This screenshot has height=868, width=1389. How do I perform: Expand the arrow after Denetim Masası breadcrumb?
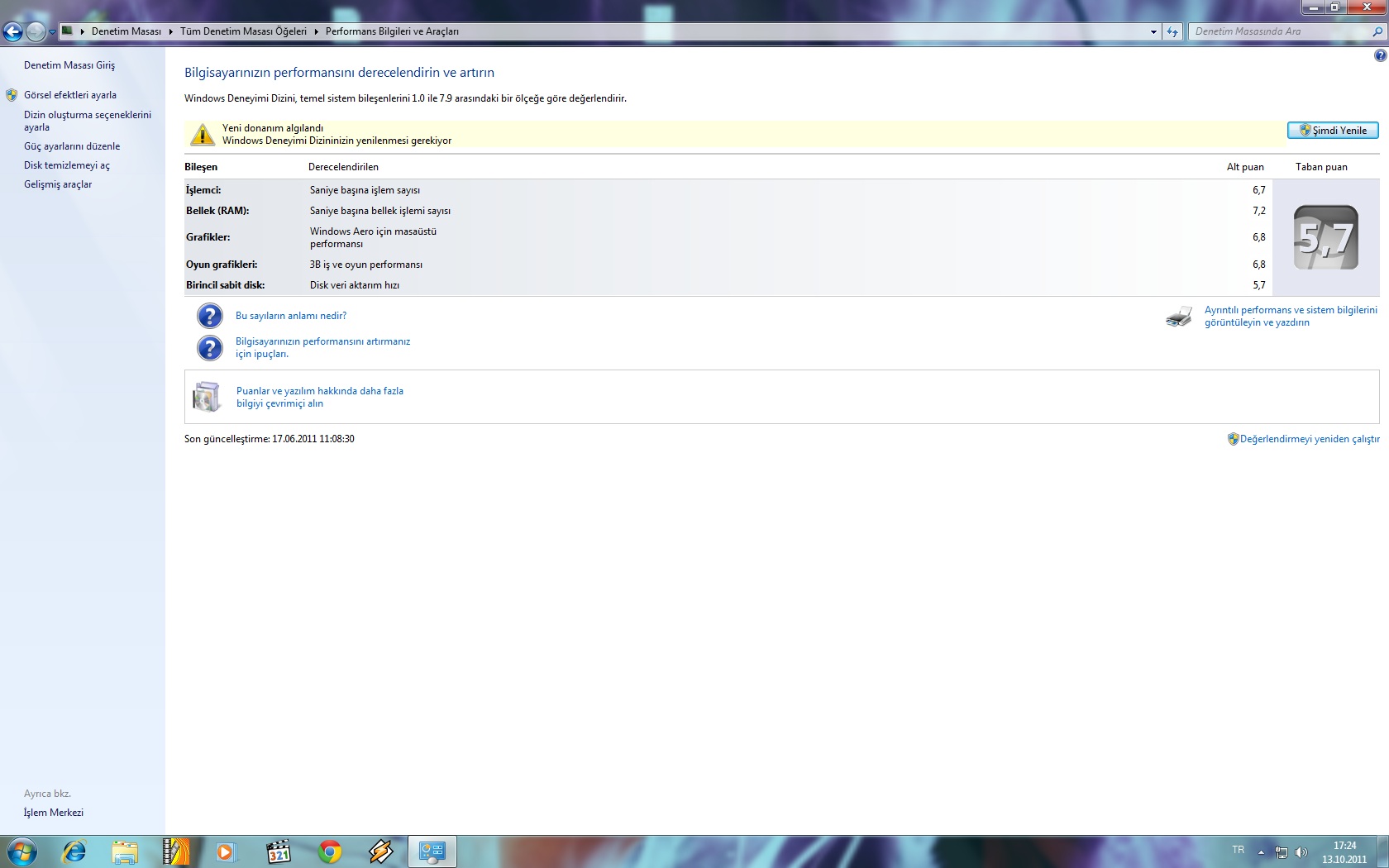(x=170, y=31)
